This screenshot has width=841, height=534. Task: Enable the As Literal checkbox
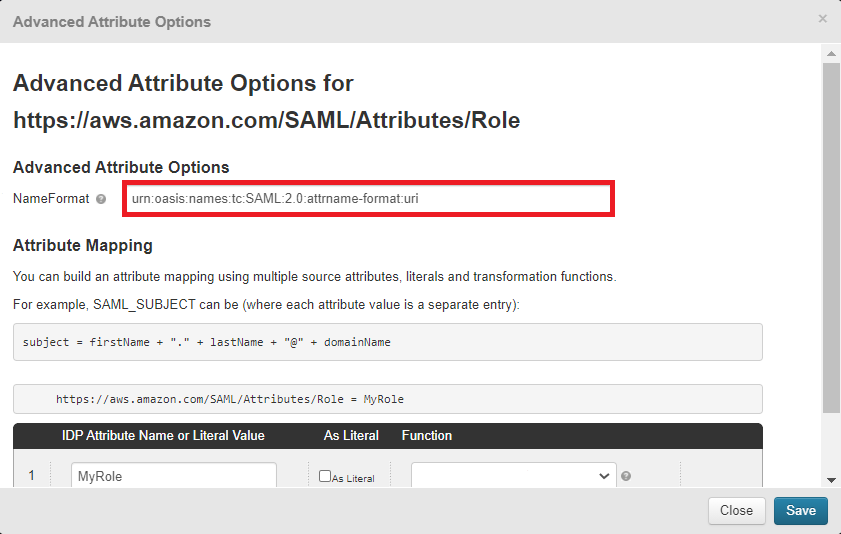pos(325,476)
